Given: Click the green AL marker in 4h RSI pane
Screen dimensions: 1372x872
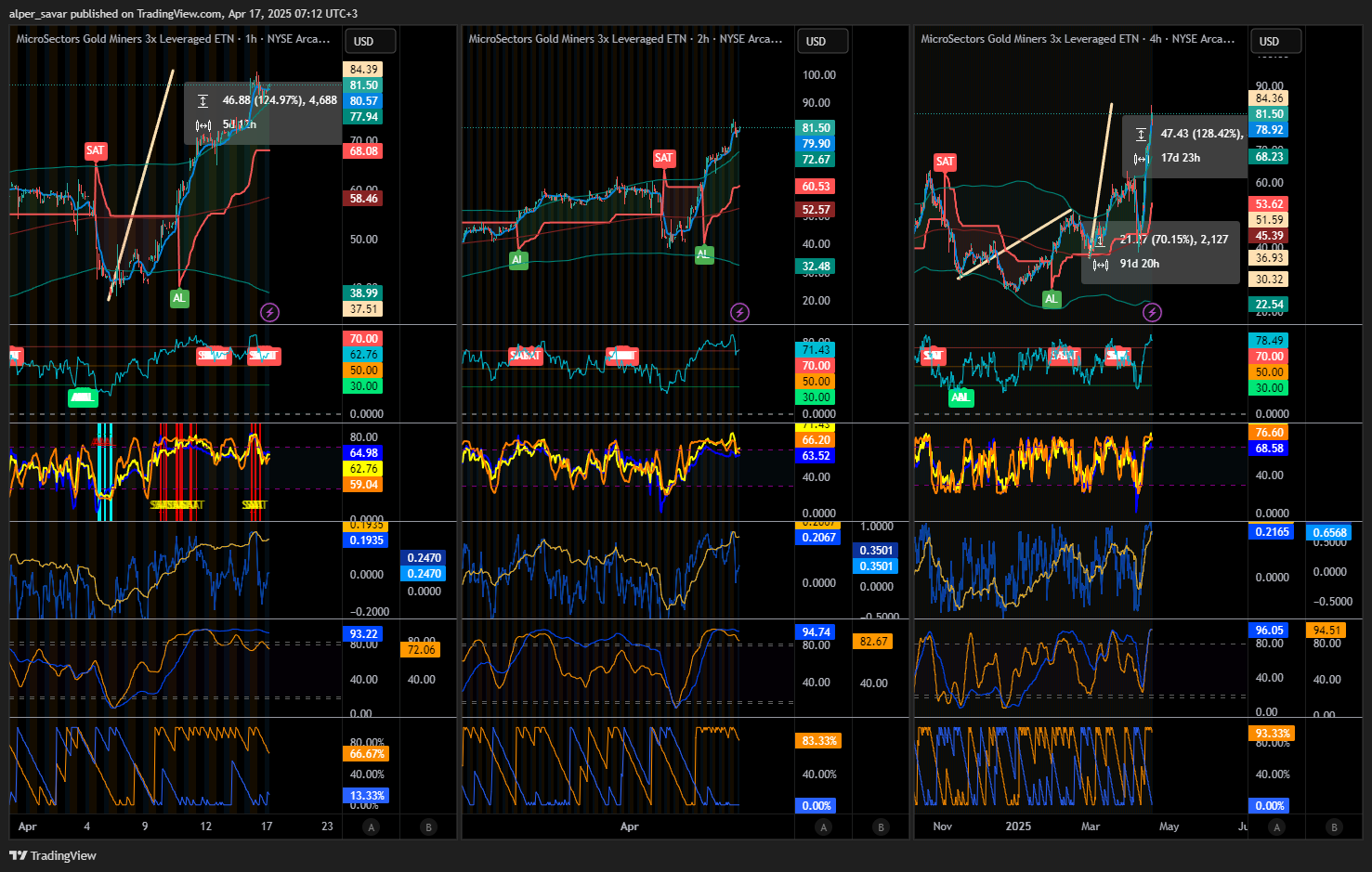Looking at the screenshot, I should point(960,397).
